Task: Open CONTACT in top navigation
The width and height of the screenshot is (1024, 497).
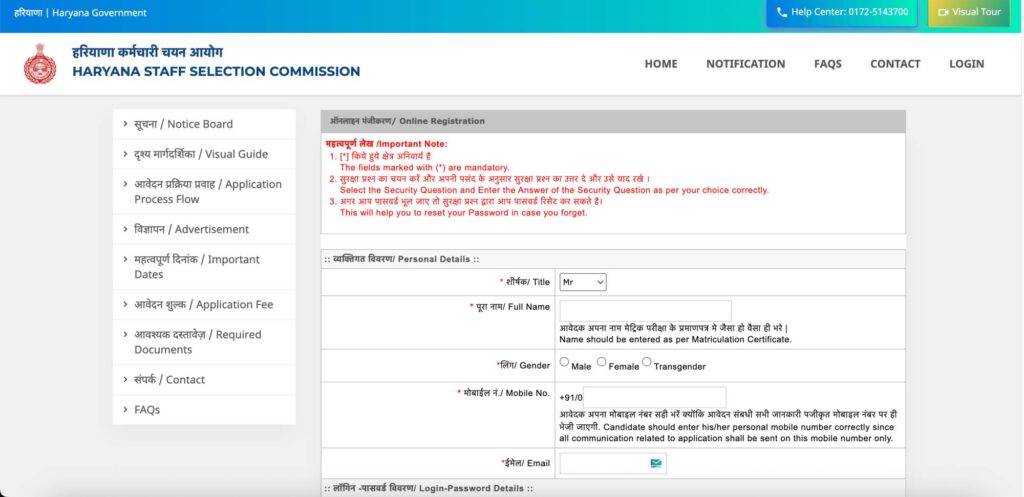Action: [895, 64]
